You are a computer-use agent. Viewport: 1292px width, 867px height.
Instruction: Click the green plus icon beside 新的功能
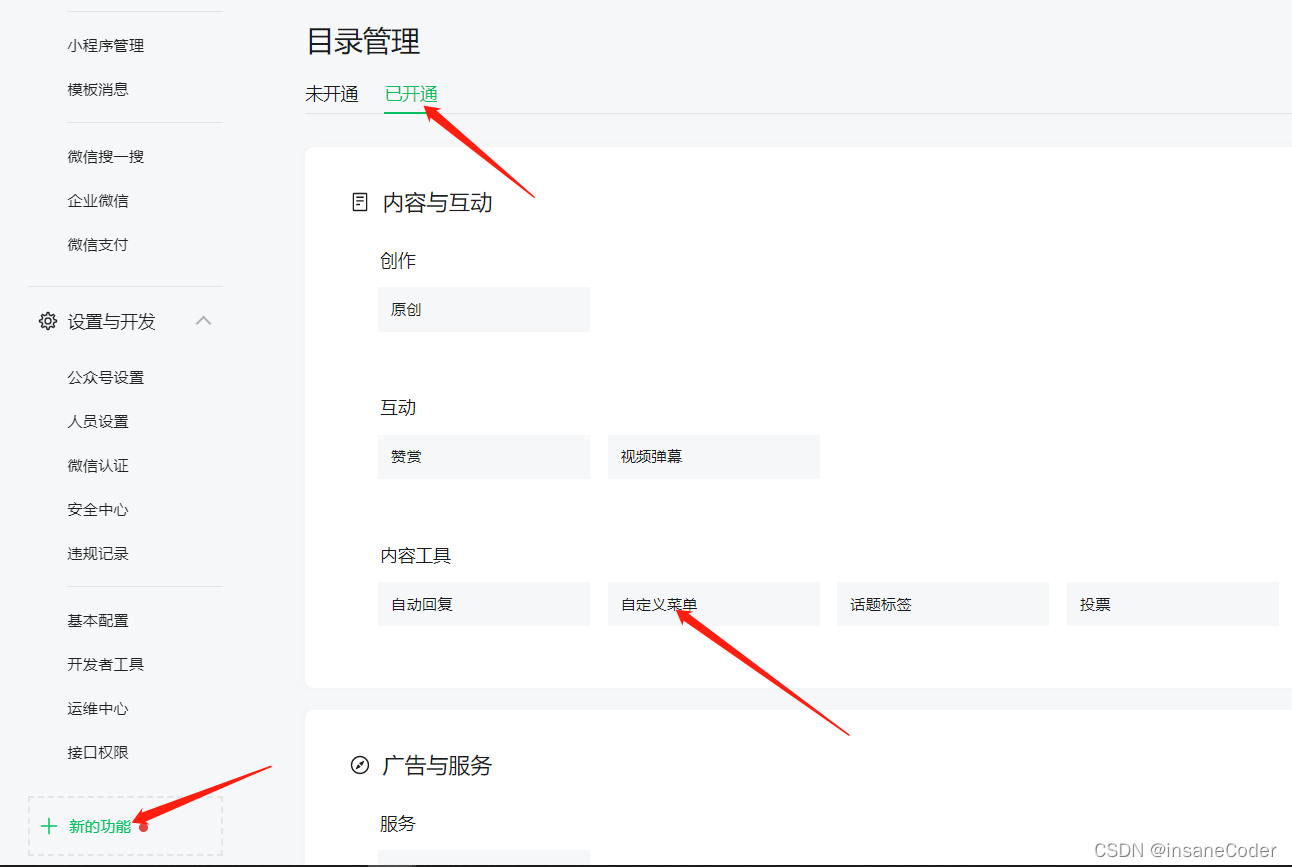(x=49, y=826)
